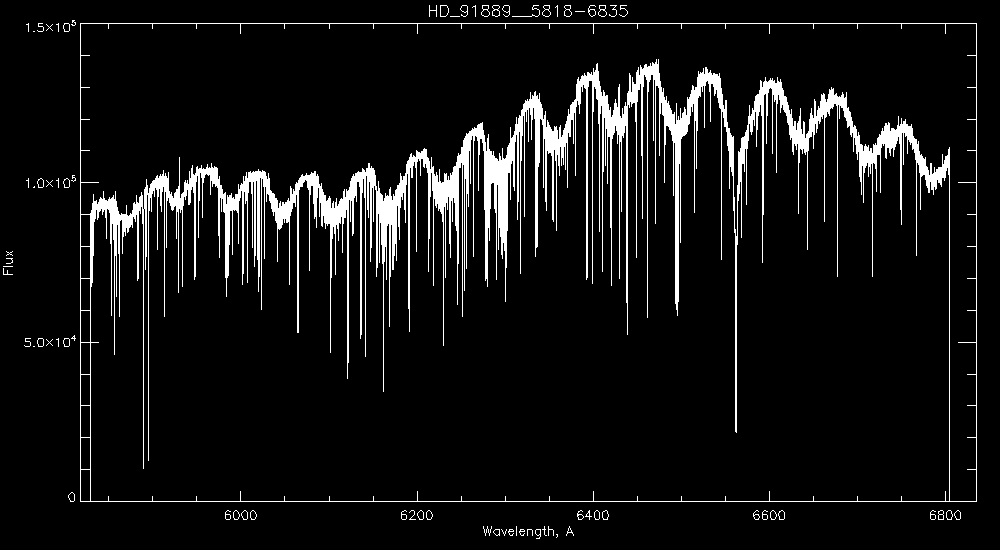This screenshot has height=550, width=1000.
Task: Click the vertical Flux axis title
Action: point(8,262)
